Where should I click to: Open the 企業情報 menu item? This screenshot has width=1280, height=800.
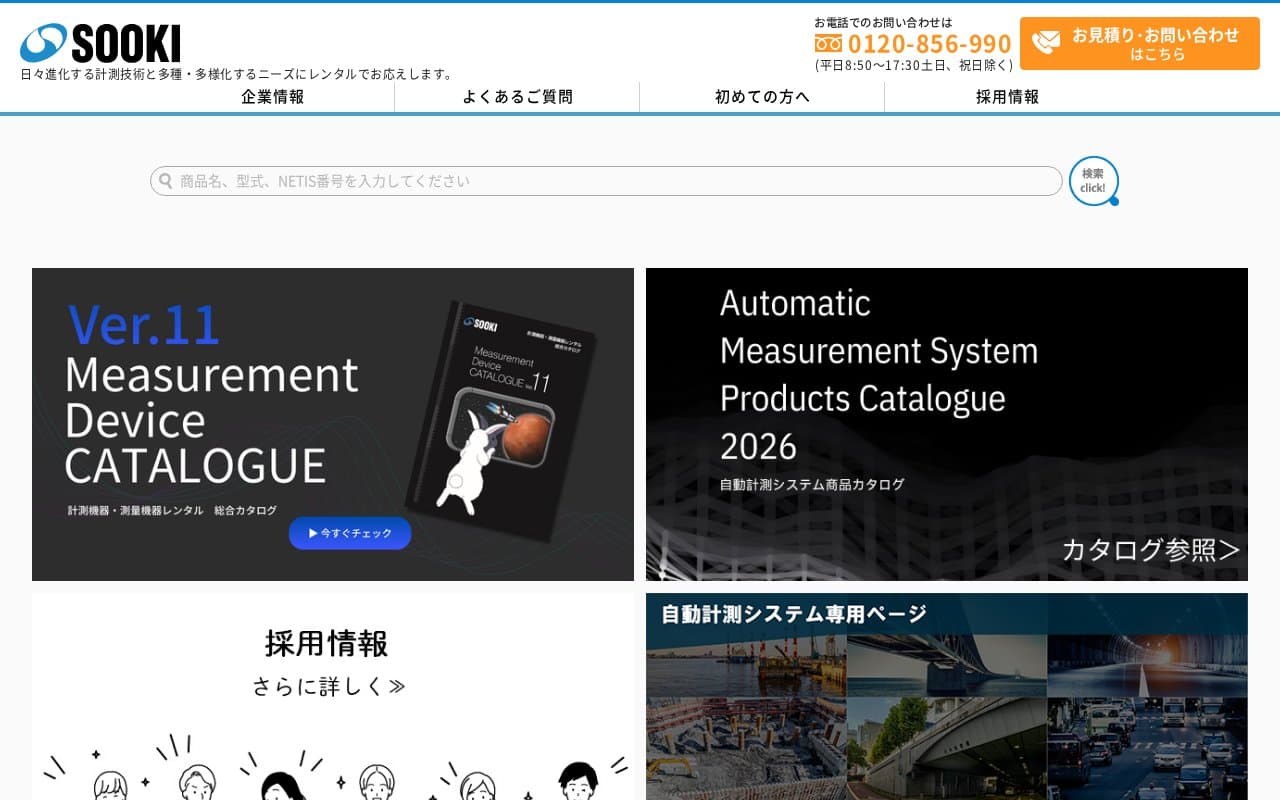[272, 97]
